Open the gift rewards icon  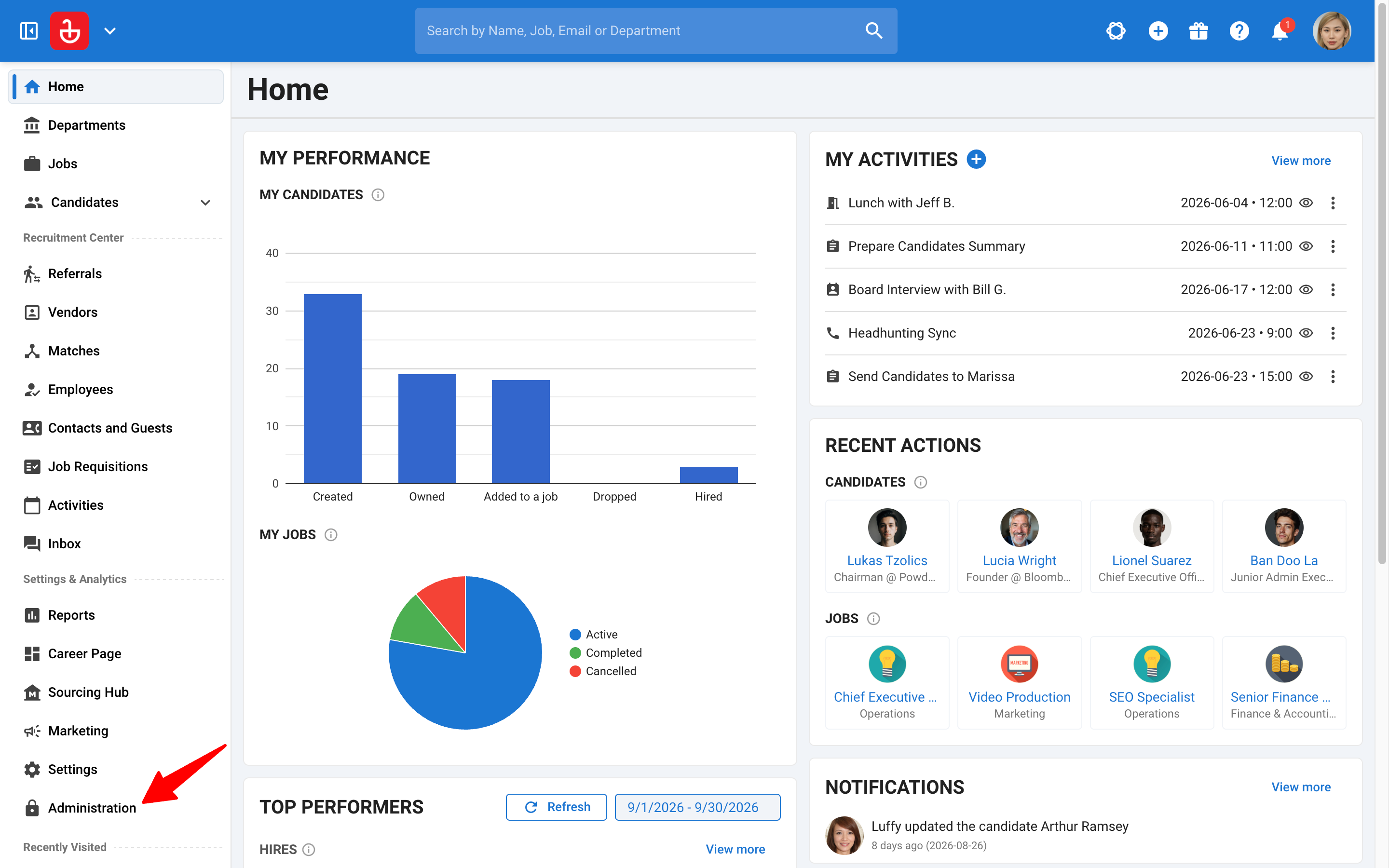click(1198, 30)
